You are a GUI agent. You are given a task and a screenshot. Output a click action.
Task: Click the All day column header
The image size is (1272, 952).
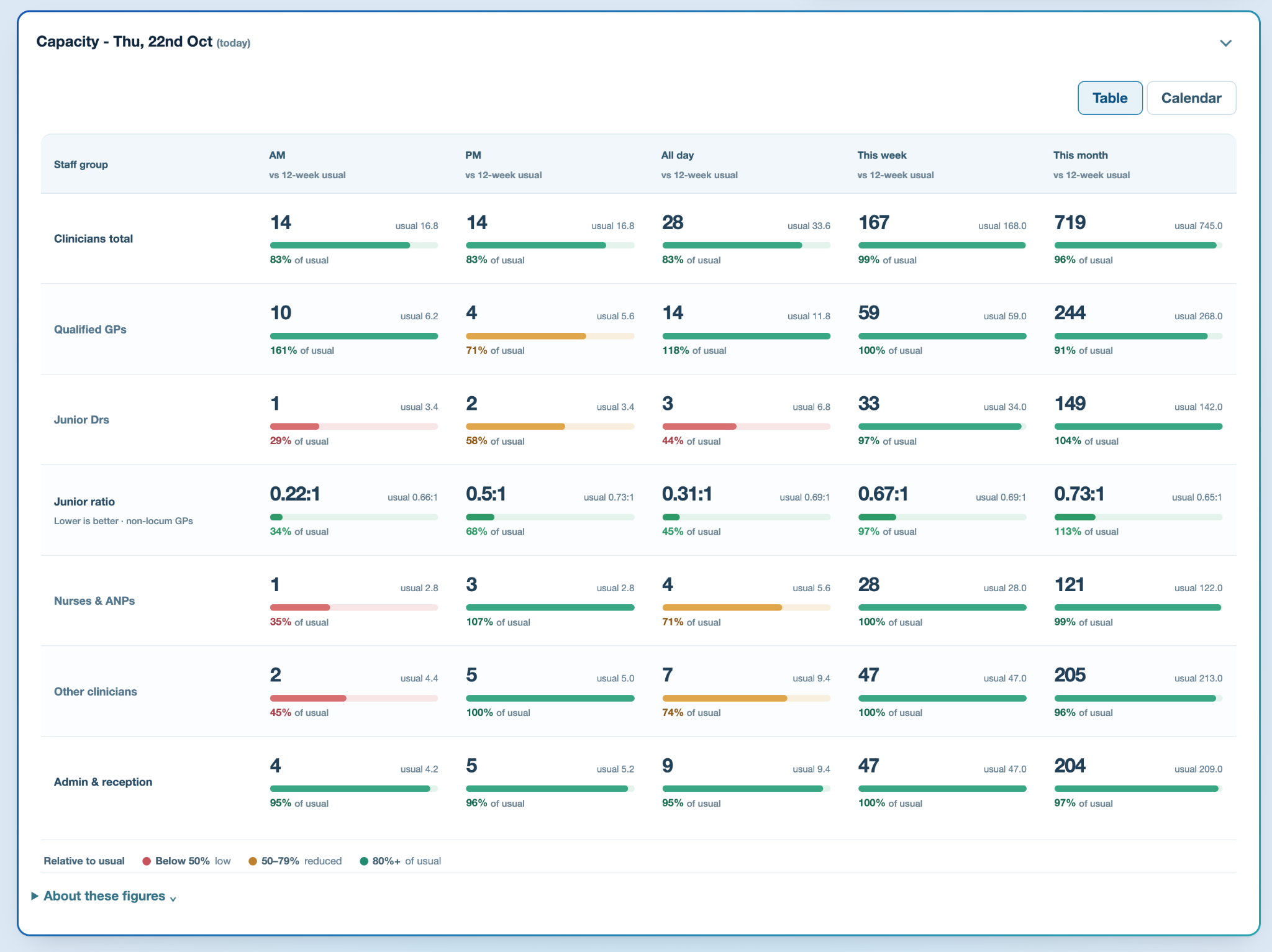tap(678, 155)
